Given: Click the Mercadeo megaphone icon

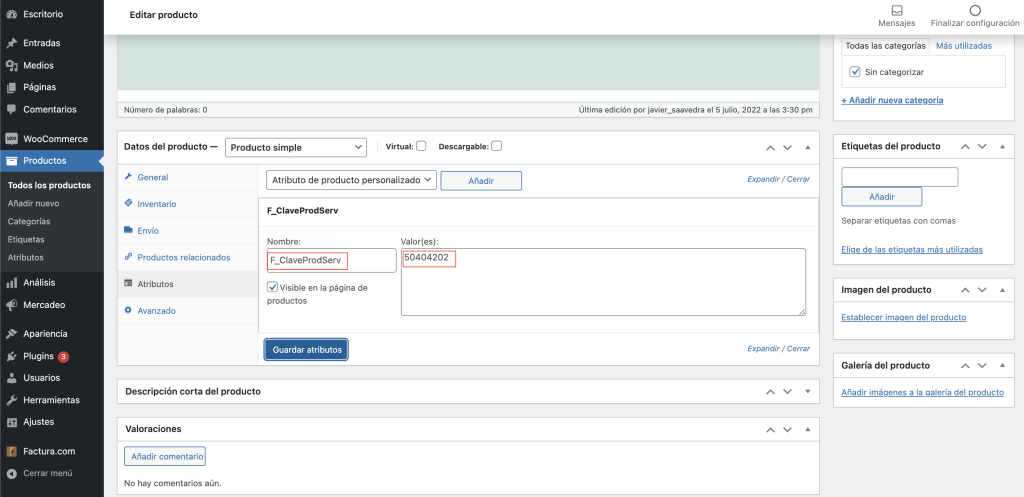Looking at the screenshot, I should click(11, 305).
